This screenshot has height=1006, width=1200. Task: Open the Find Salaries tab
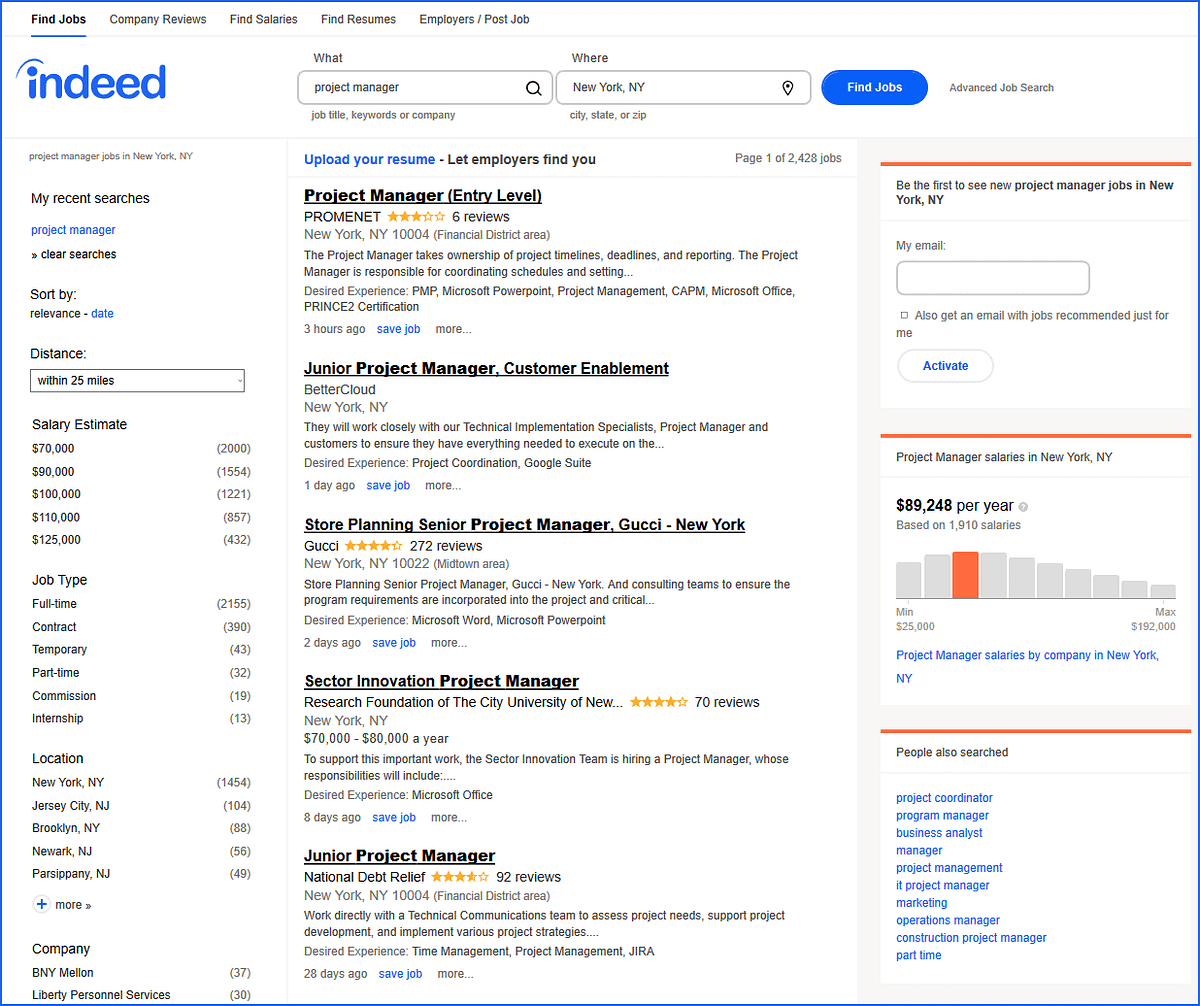[263, 19]
